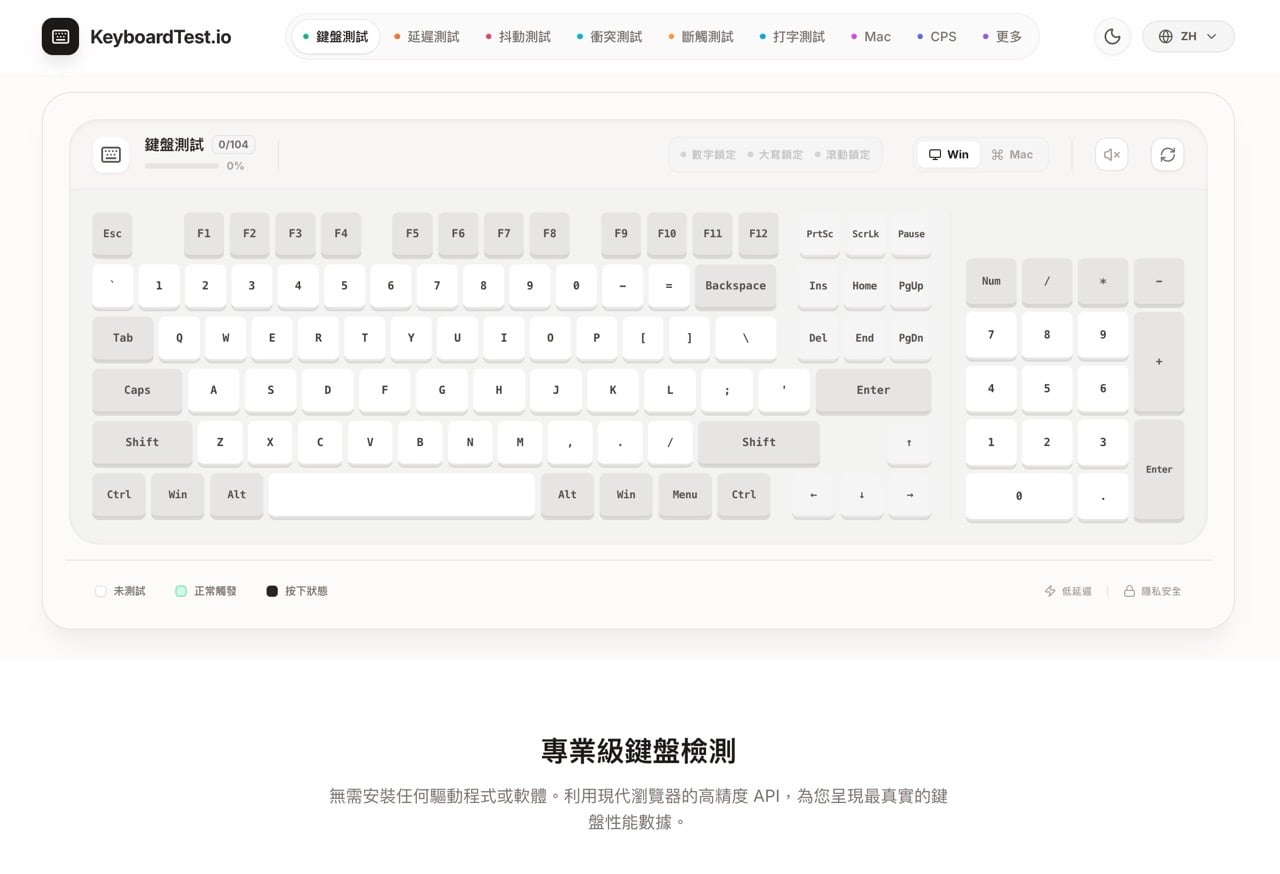Click the keyboard icon beside 鍵盤測試 title
The width and height of the screenshot is (1280, 874).
[x=111, y=155]
